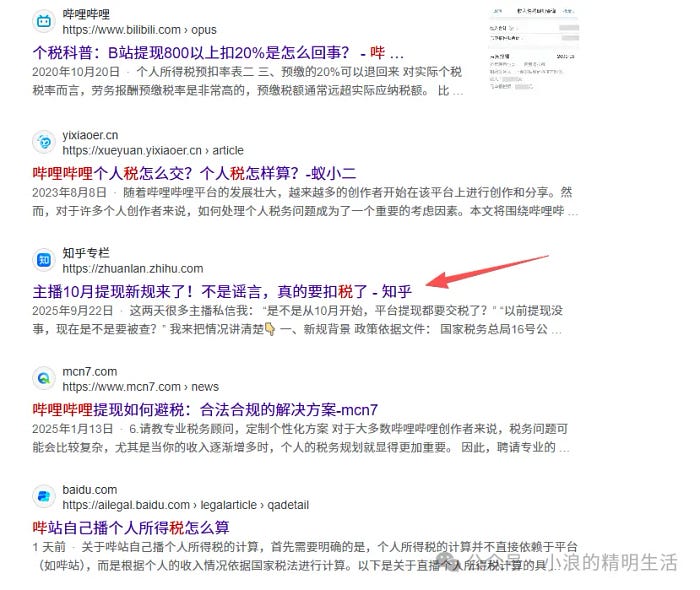
Task: Click the site name '哔哩哔哩'
Action: coord(86,14)
